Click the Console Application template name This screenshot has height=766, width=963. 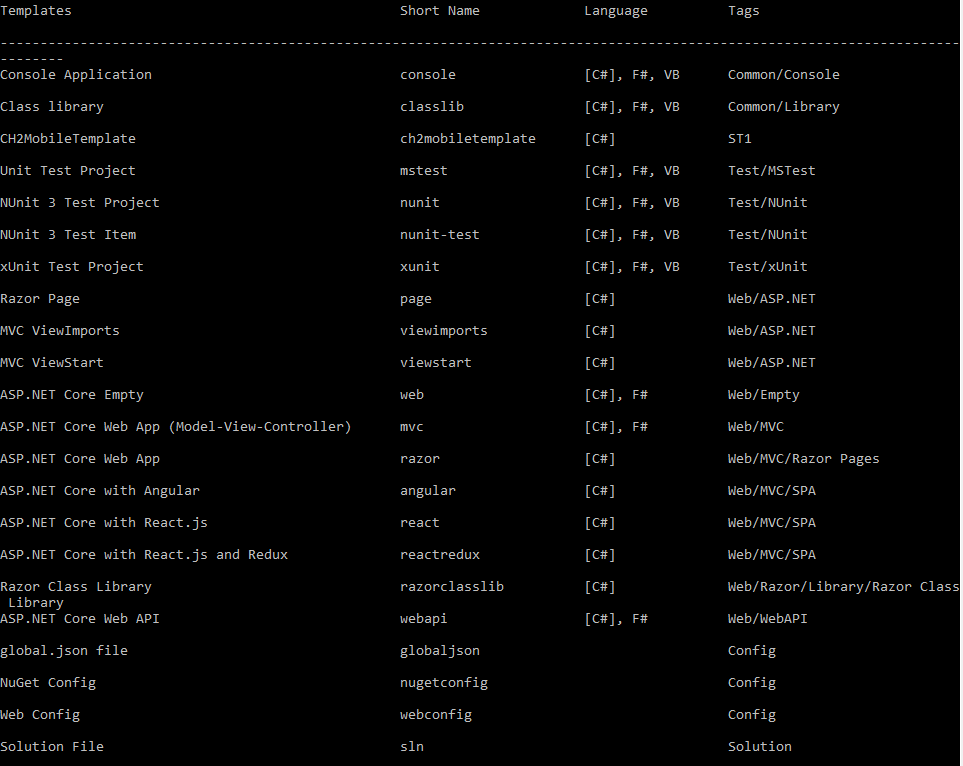tap(76, 75)
